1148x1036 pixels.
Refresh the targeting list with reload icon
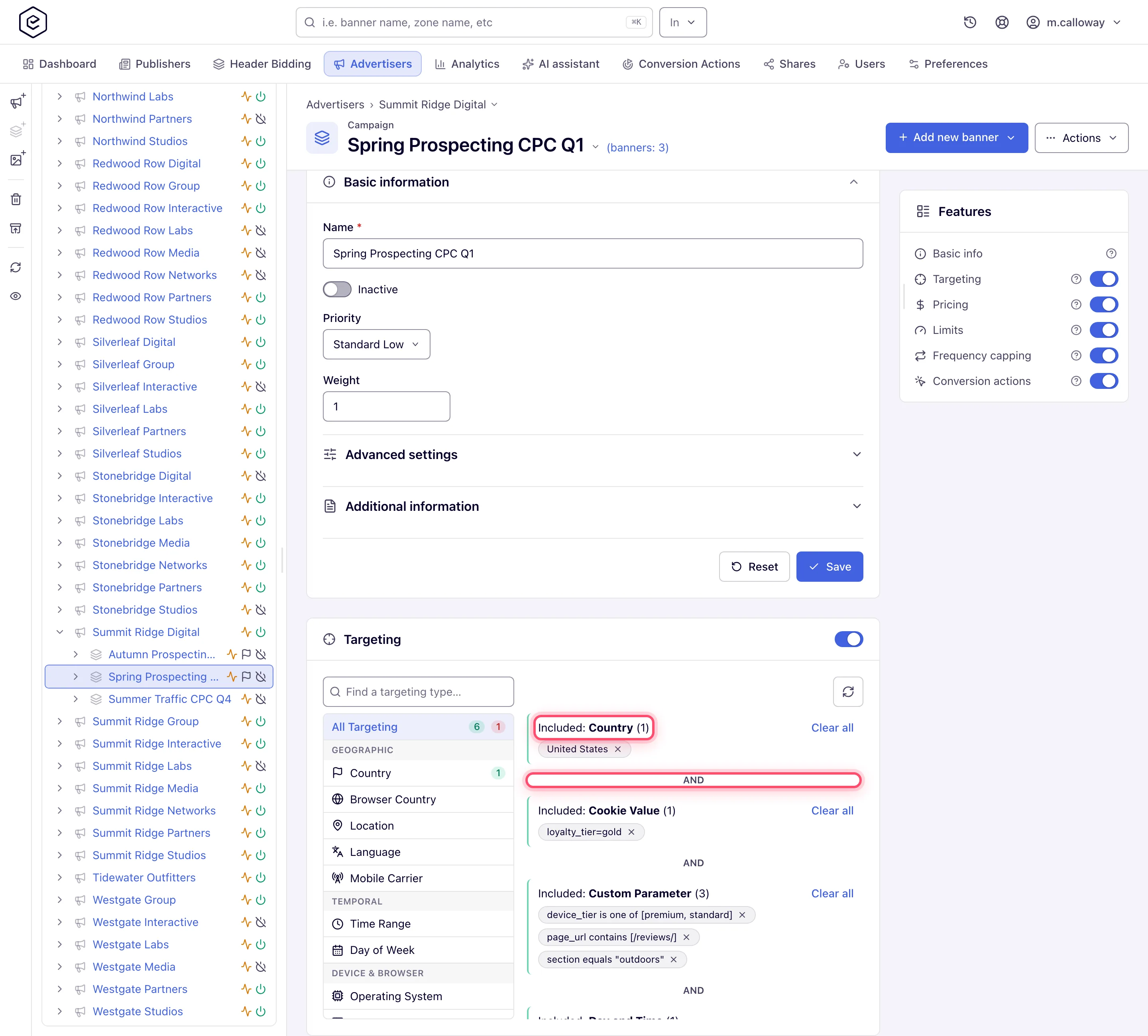click(x=848, y=692)
